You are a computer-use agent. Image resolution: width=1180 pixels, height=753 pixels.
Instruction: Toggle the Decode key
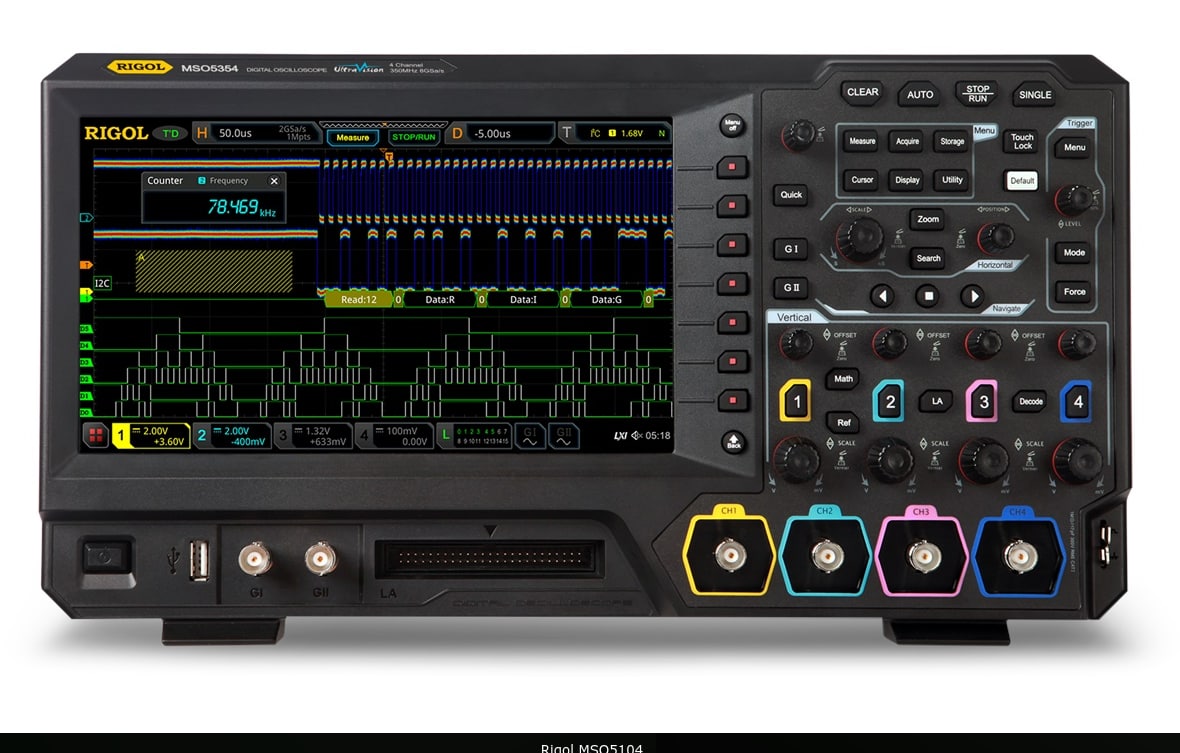click(1030, 401)
